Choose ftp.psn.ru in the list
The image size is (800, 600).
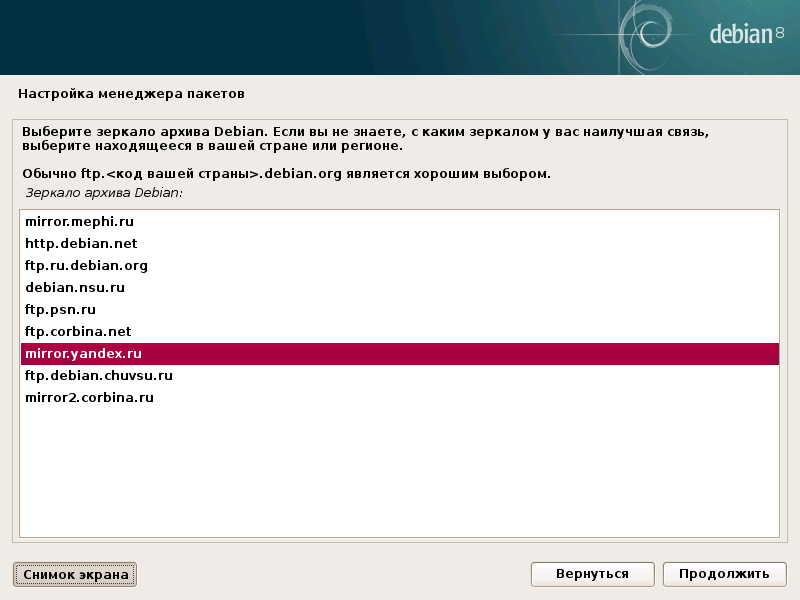(x=399, y=309)
